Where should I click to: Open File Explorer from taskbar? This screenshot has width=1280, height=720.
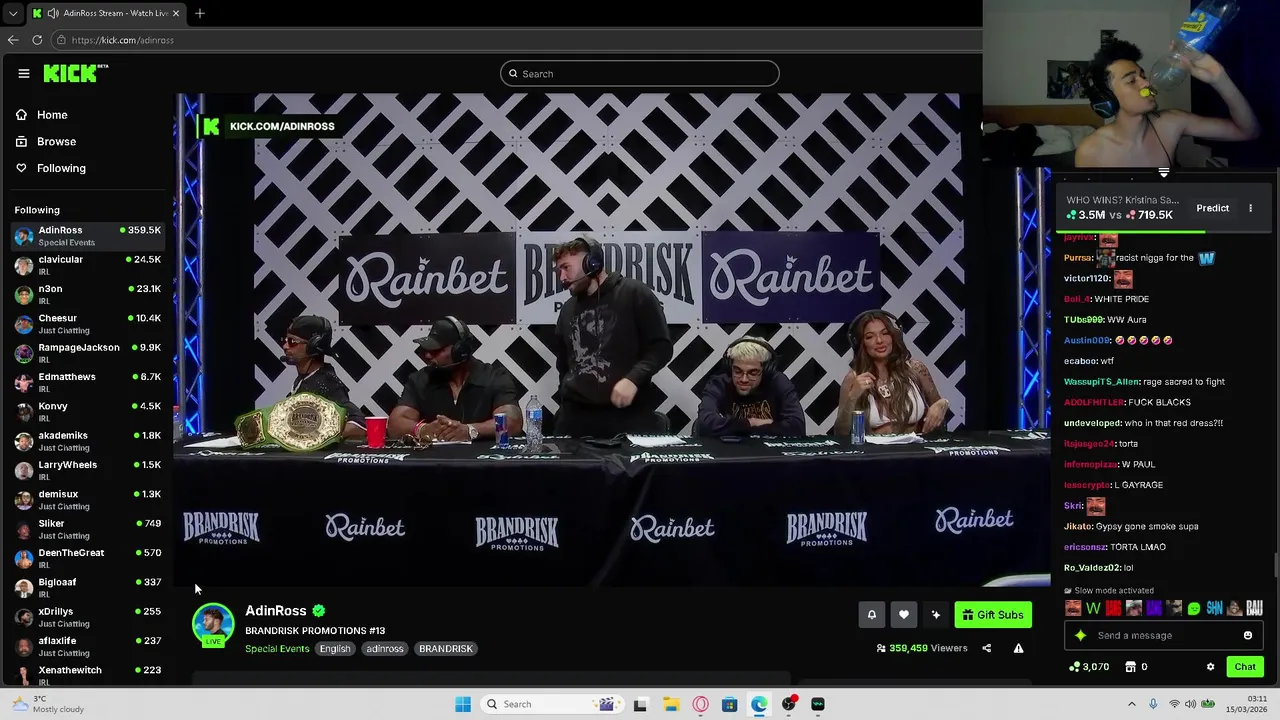[670, 704]
